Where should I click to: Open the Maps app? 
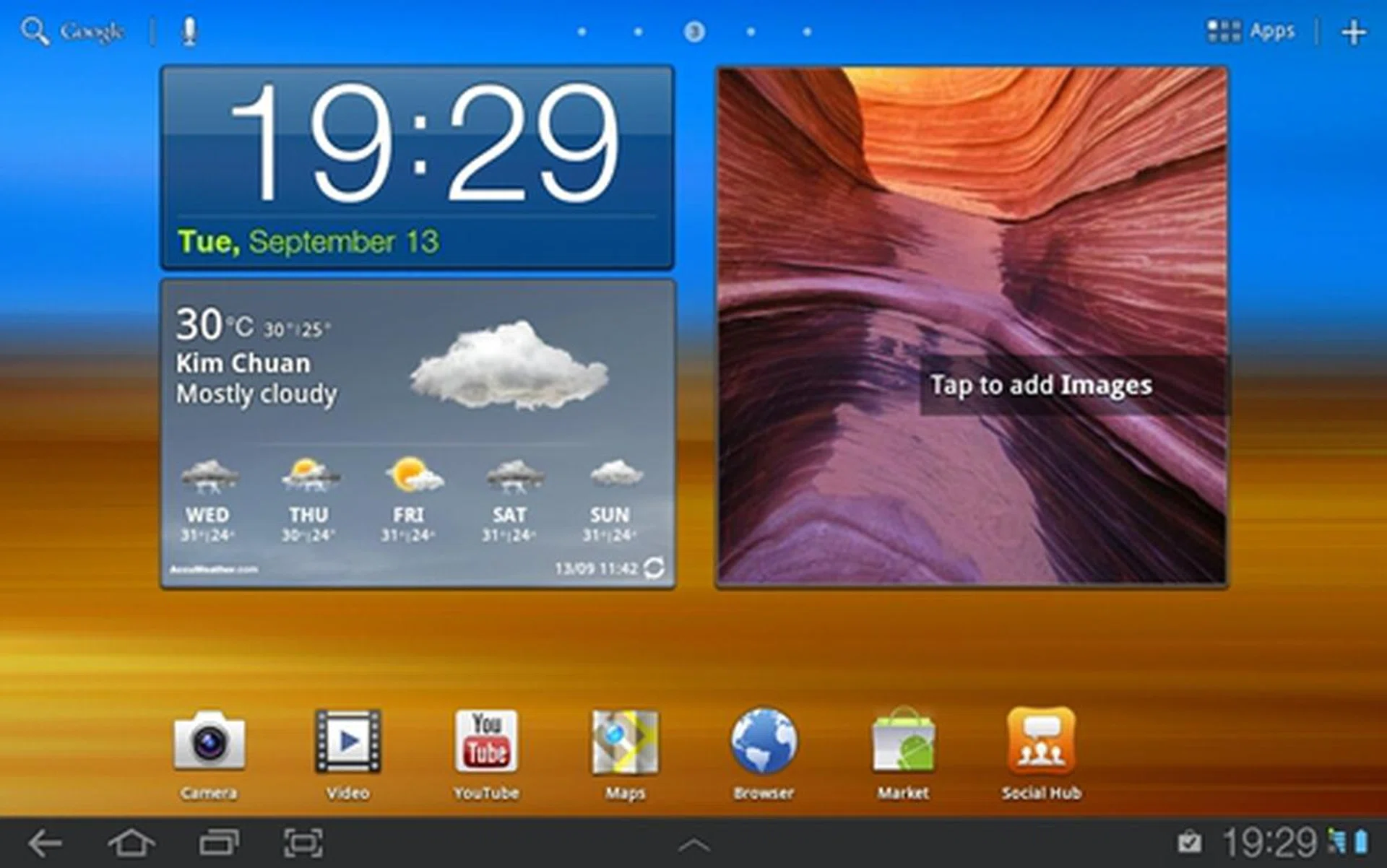pos(625,742)
